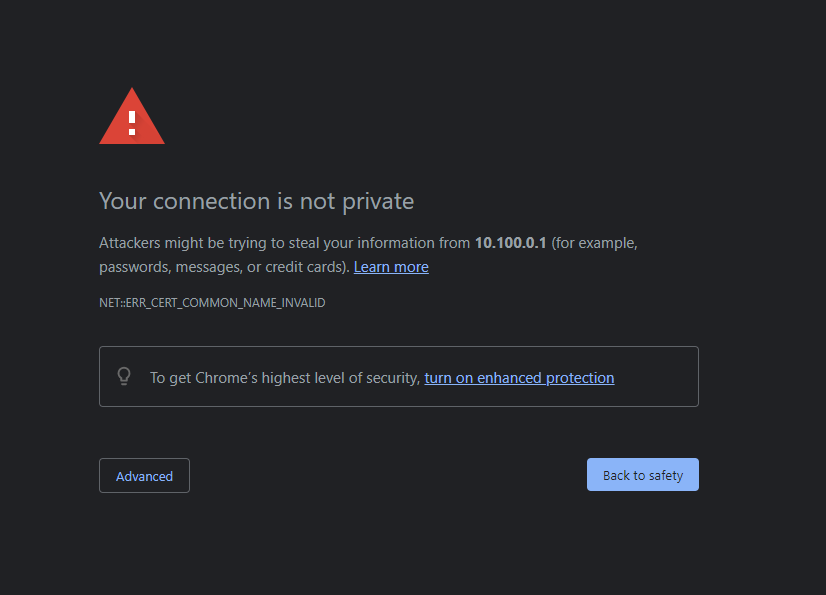Click the heading Your connection is not private
Viewport: 826px width, 595px height.
256,201
